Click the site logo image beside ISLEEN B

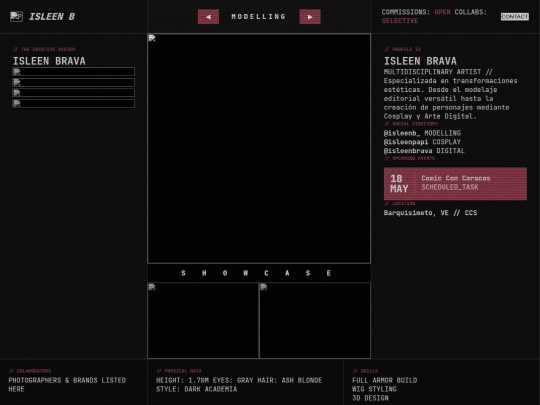17,17
